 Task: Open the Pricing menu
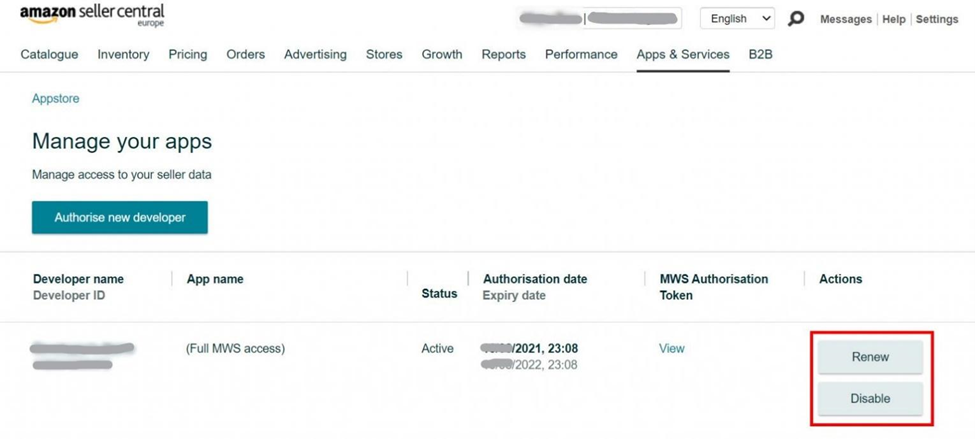click(188, 55)
